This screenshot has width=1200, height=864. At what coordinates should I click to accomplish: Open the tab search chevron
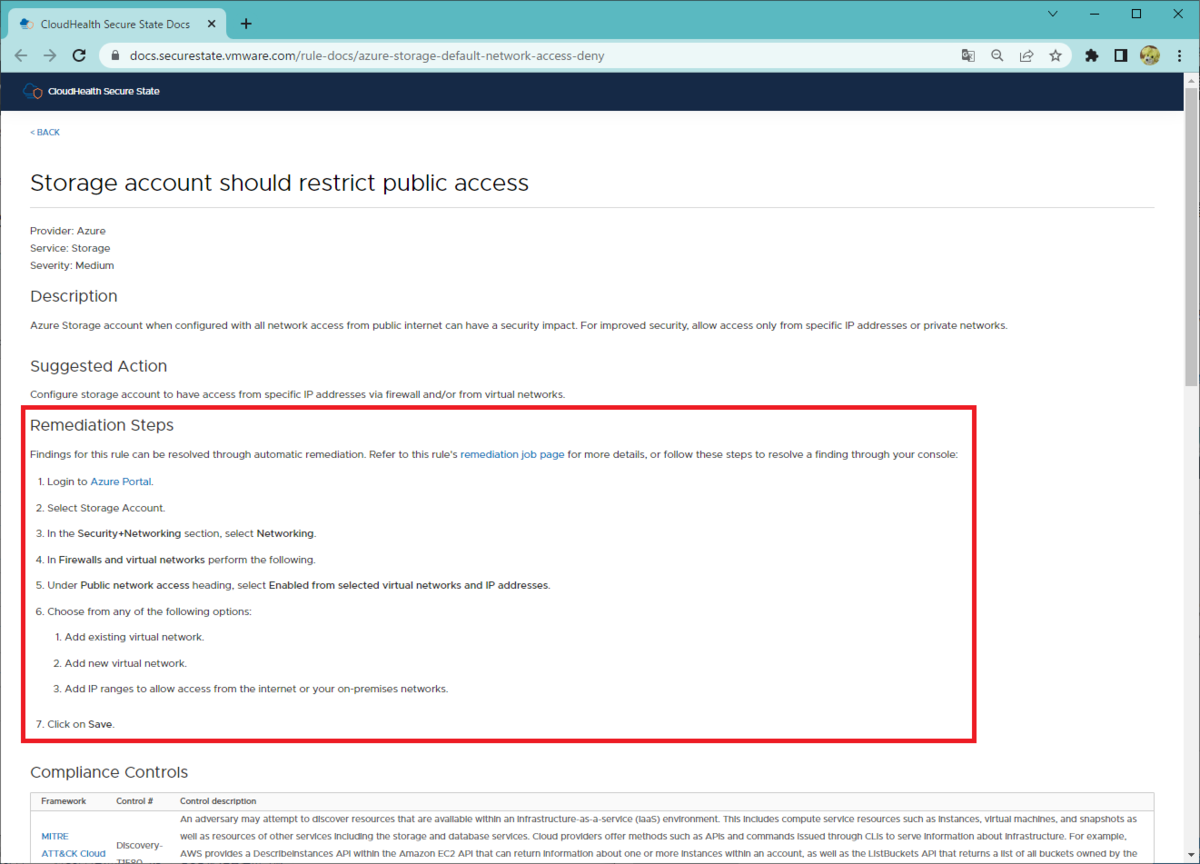[x=1054, y=14]
